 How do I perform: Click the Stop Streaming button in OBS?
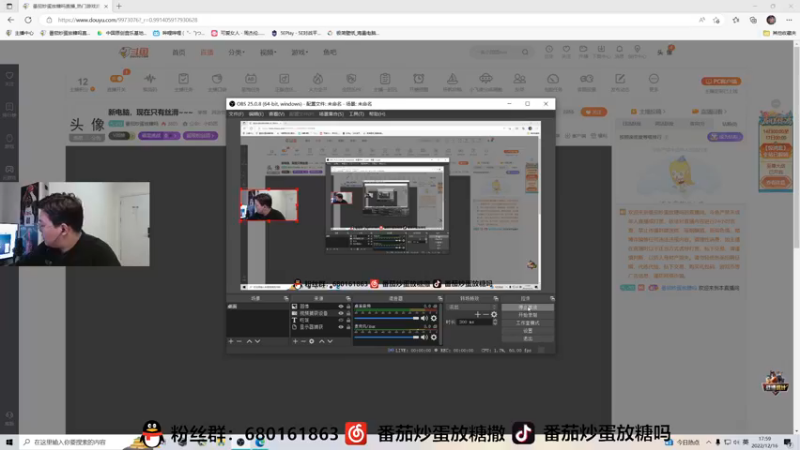[528, 308]
